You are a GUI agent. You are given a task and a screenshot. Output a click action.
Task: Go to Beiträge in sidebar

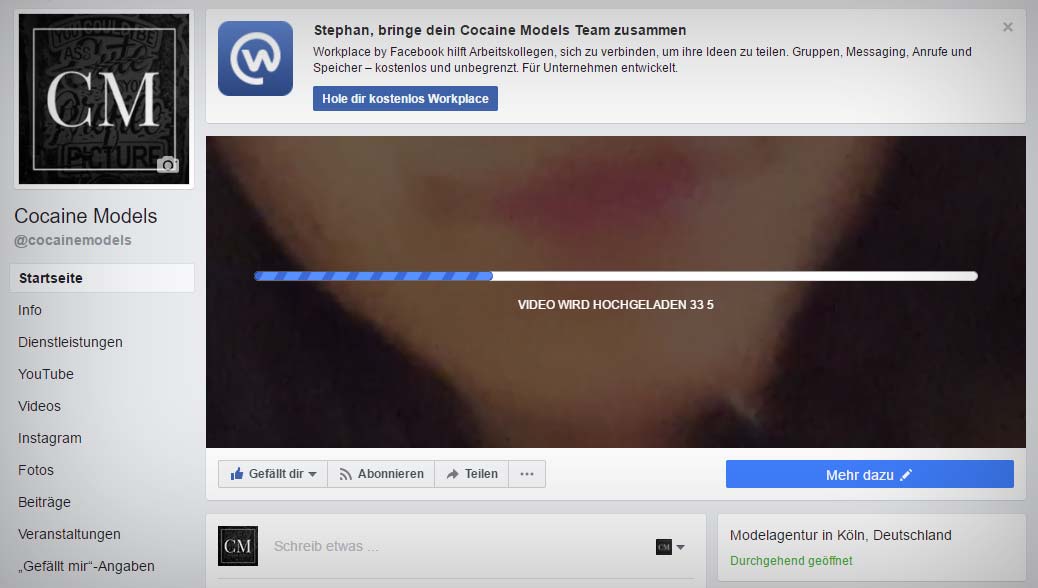click(44, 502)
